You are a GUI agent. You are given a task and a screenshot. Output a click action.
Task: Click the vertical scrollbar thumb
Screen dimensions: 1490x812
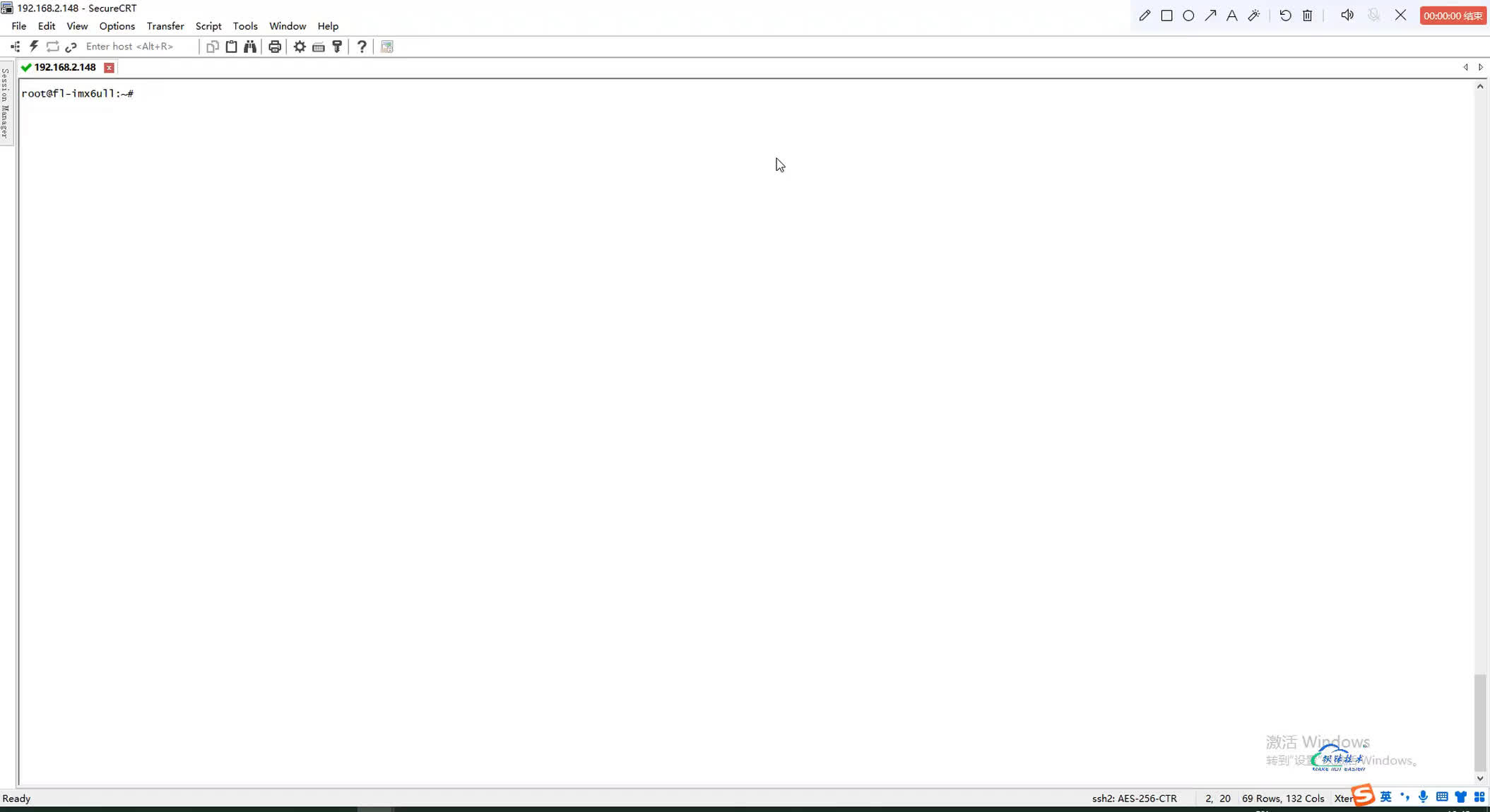[x=1480, y=723]
